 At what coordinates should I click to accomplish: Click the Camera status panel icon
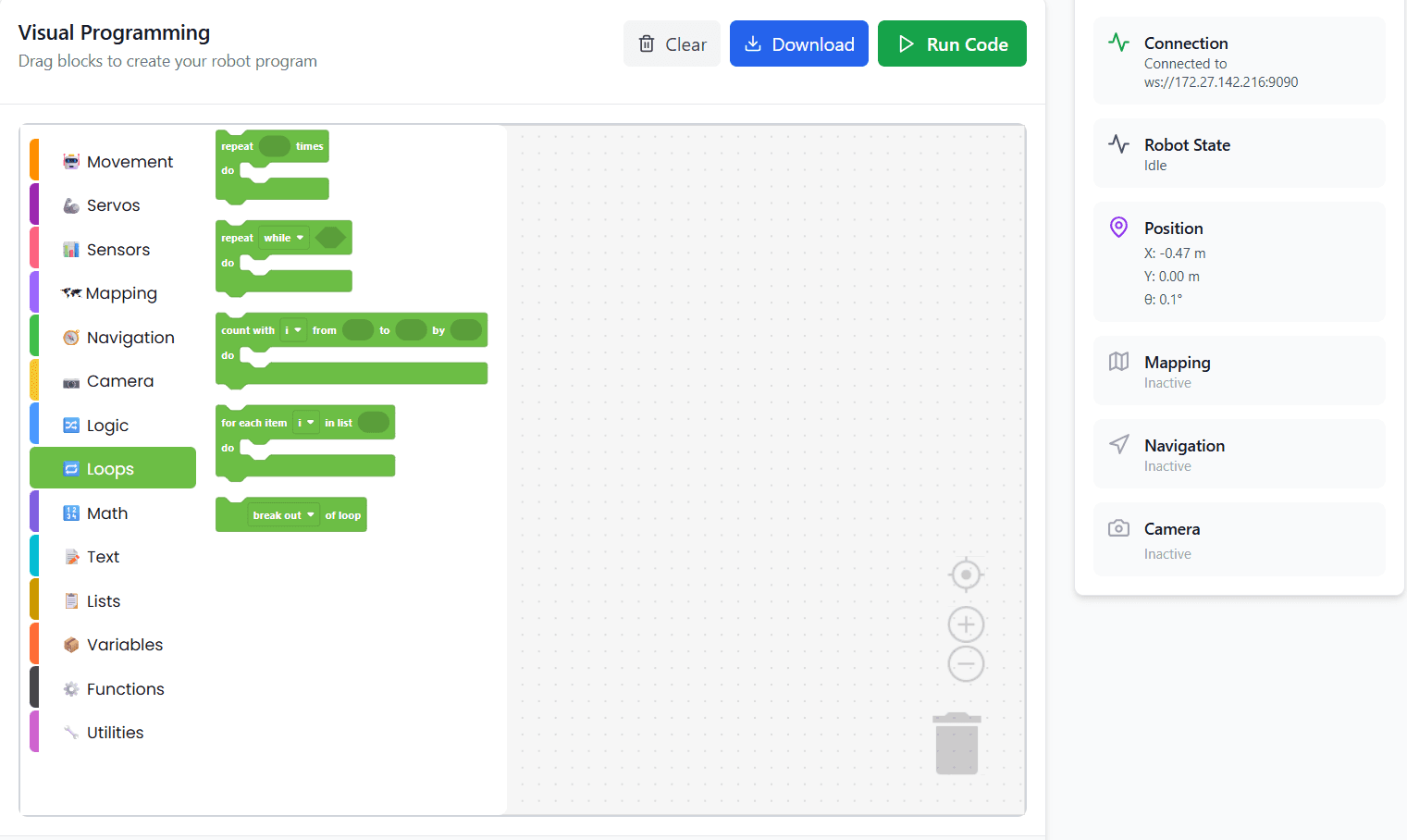[x=1118, y=528]
